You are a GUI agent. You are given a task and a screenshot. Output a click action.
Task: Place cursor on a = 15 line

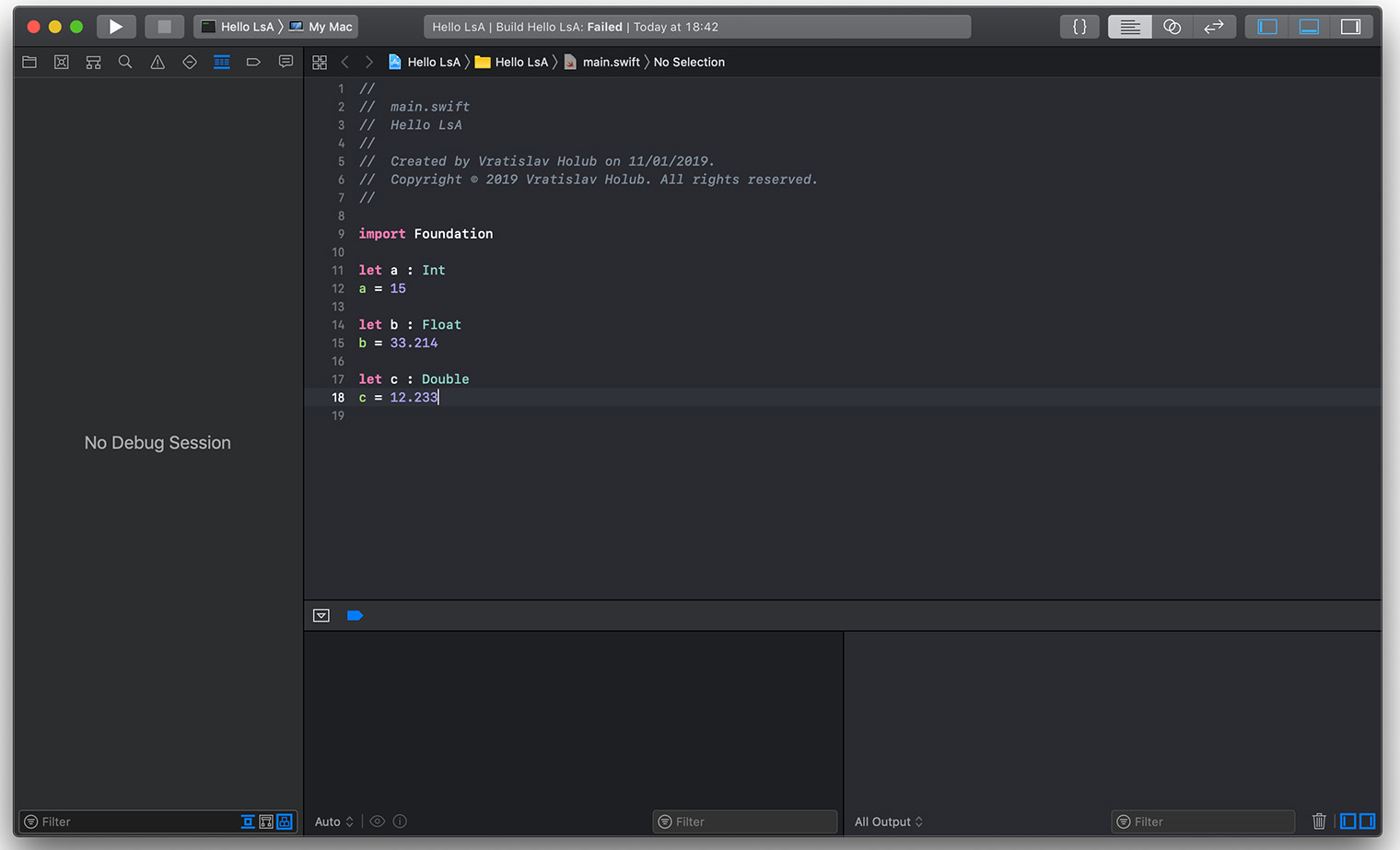(382, 289)
